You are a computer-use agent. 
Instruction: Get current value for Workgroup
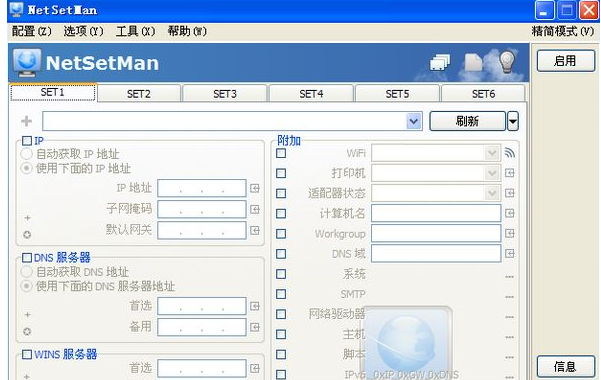coord(509,234)
